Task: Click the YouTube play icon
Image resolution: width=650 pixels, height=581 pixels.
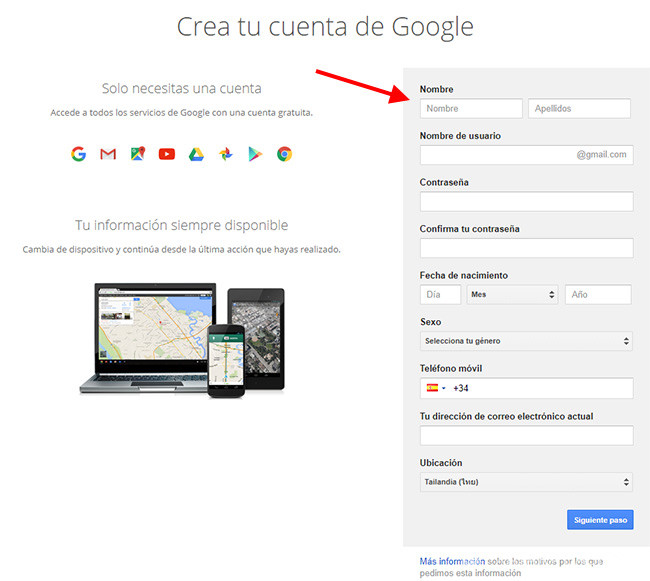Action: click(x=167, y=154)
